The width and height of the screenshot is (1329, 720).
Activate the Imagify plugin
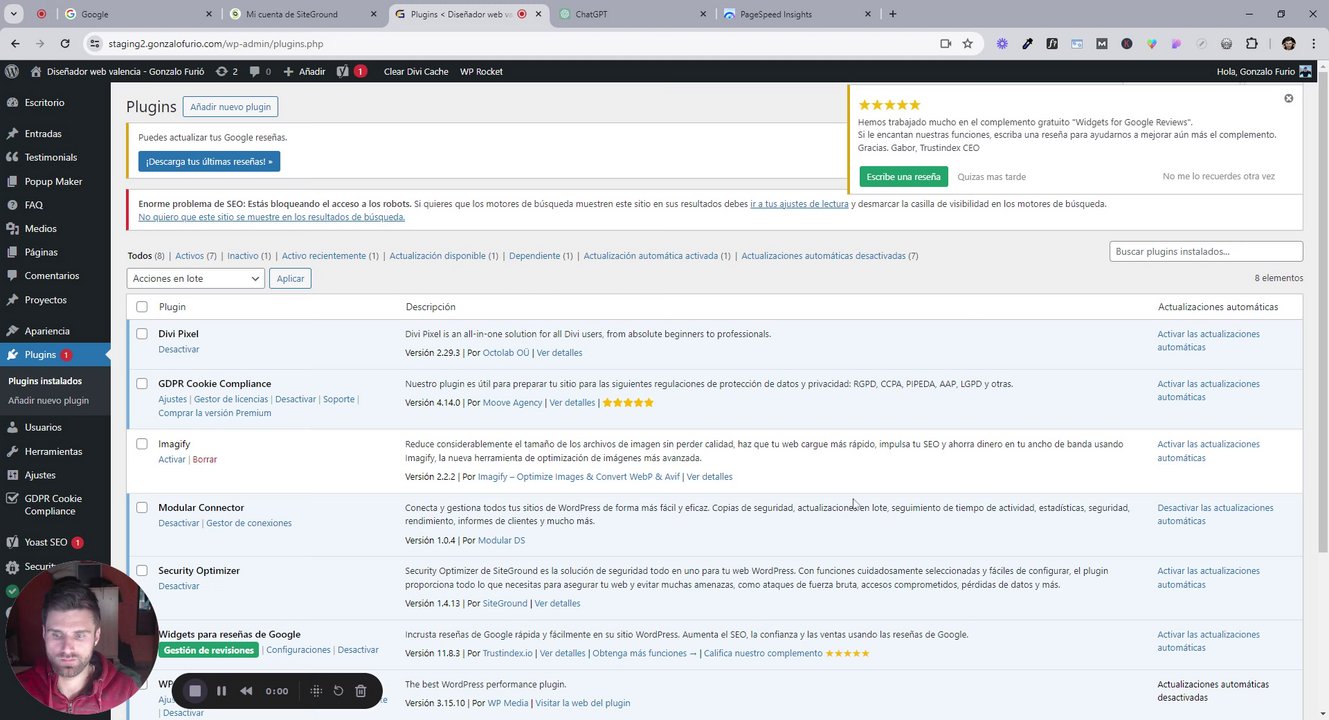[172, 460]
